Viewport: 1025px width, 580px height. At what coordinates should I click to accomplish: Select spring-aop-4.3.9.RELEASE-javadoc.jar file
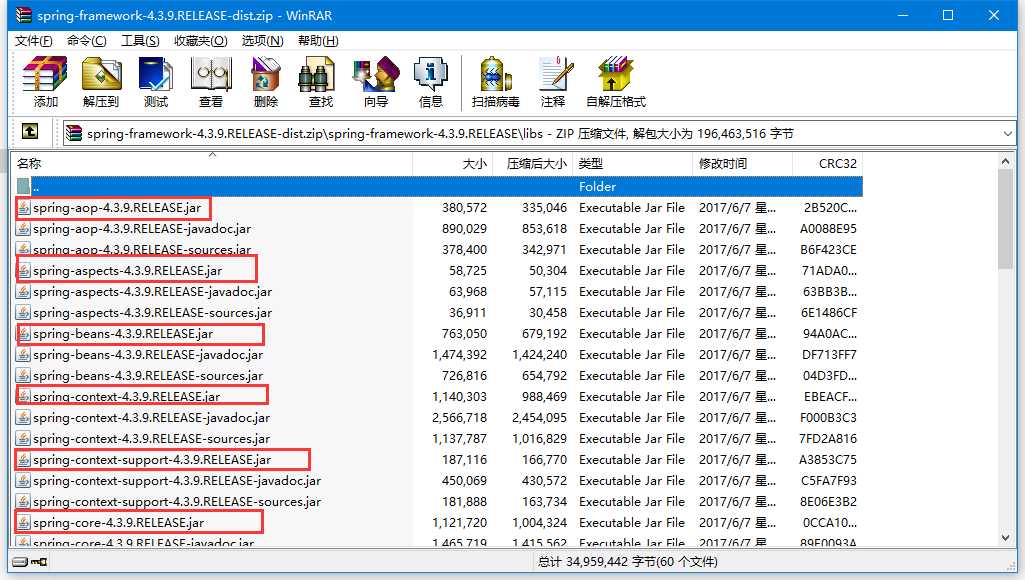click(x=142, y=229)
